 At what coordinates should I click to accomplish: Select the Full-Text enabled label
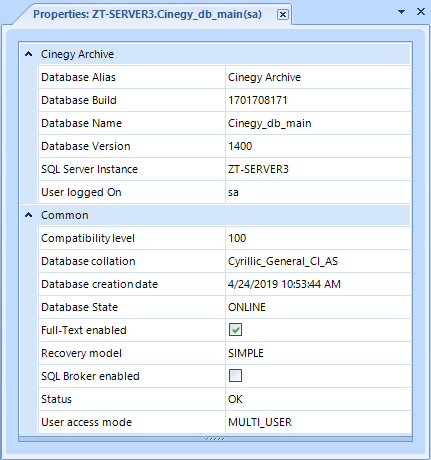tap(84, 330)
